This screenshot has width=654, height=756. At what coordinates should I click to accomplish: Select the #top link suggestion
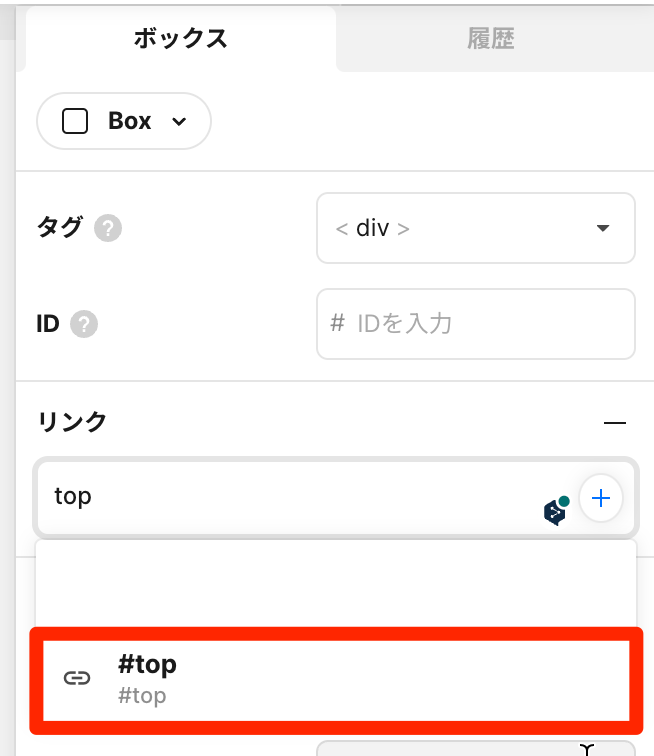(x=336, y=680)
